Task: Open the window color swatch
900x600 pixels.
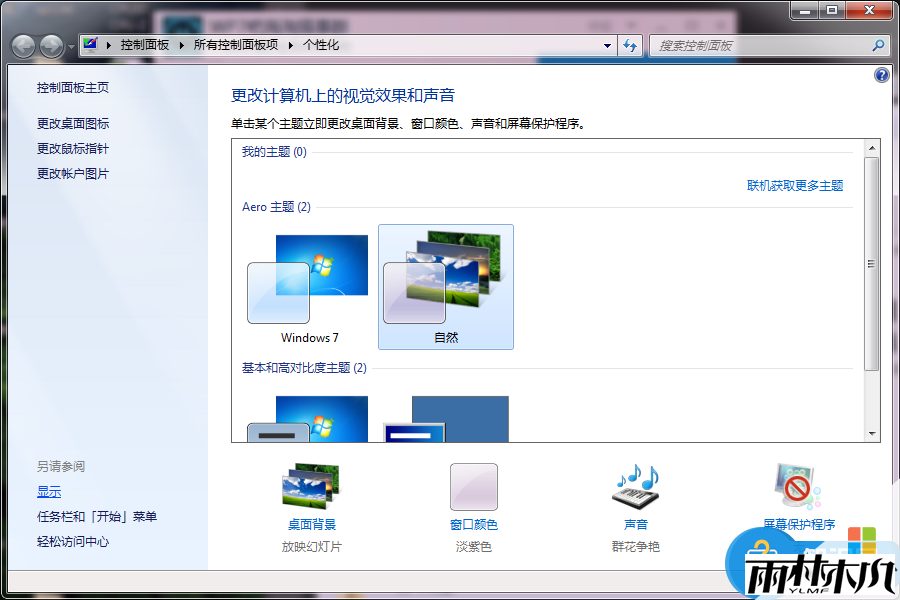Action: coord(473,487)
